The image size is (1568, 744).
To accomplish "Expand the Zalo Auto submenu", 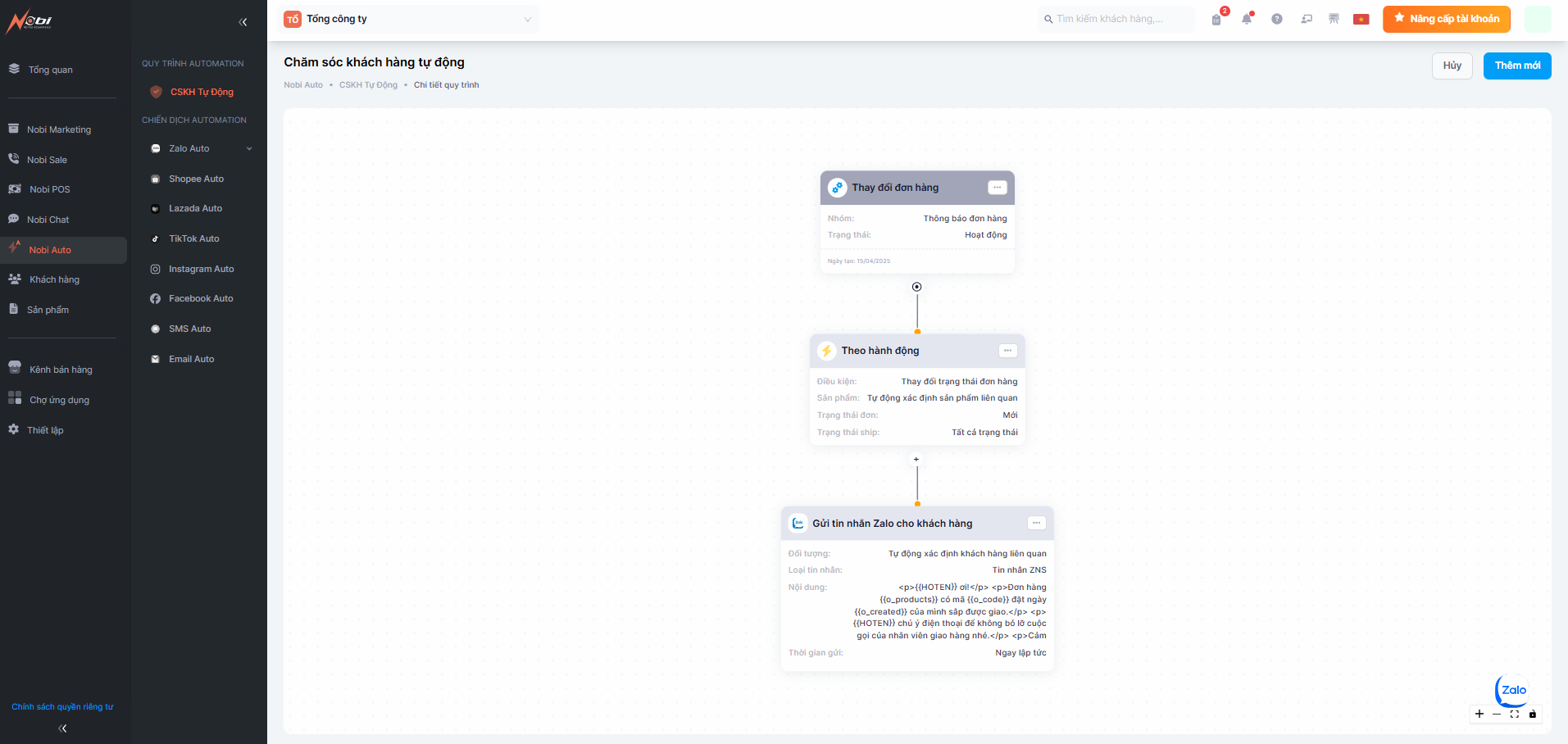I will point(249,148).
